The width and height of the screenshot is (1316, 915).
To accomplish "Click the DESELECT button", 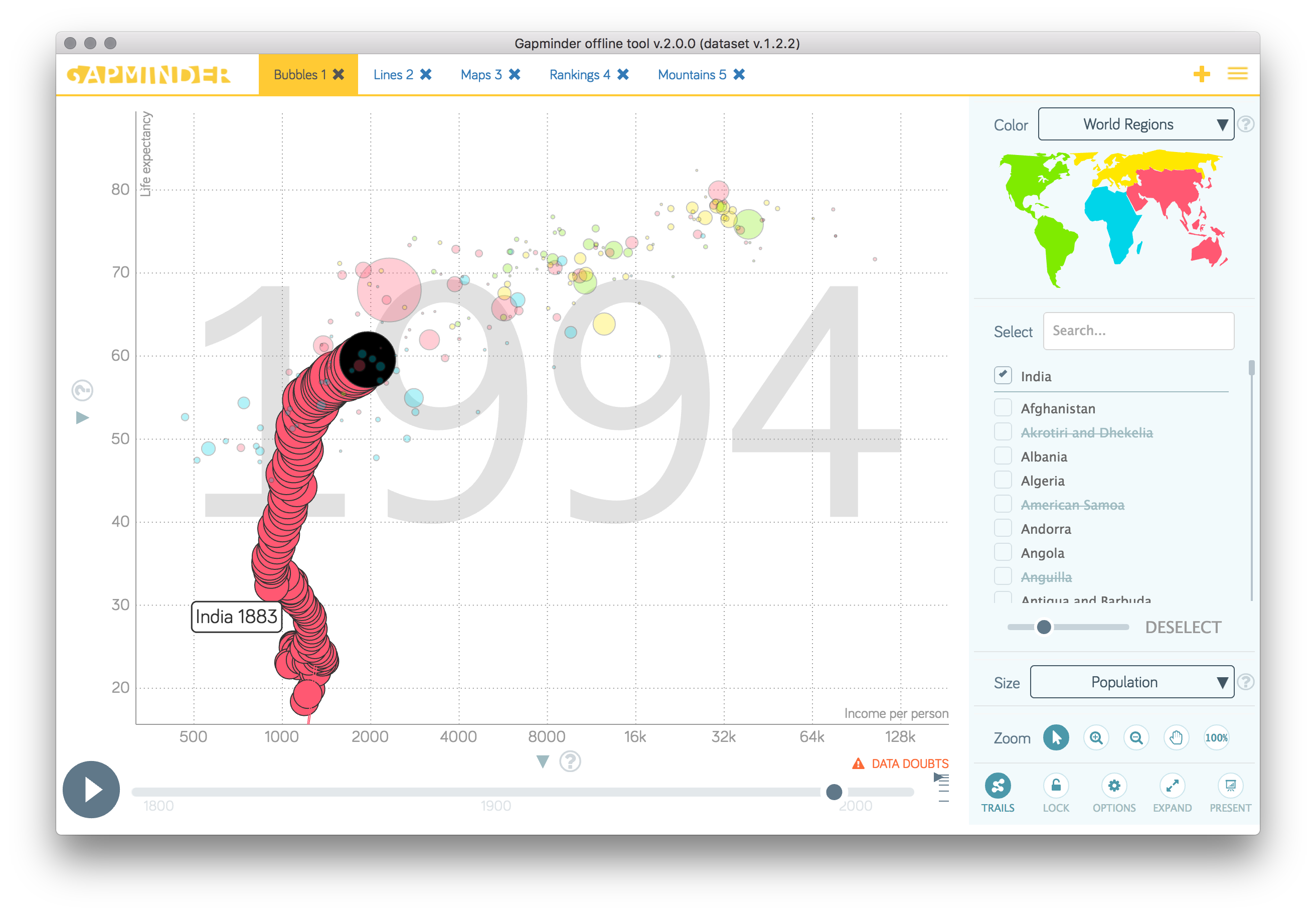I will (x=1183, y=627).
